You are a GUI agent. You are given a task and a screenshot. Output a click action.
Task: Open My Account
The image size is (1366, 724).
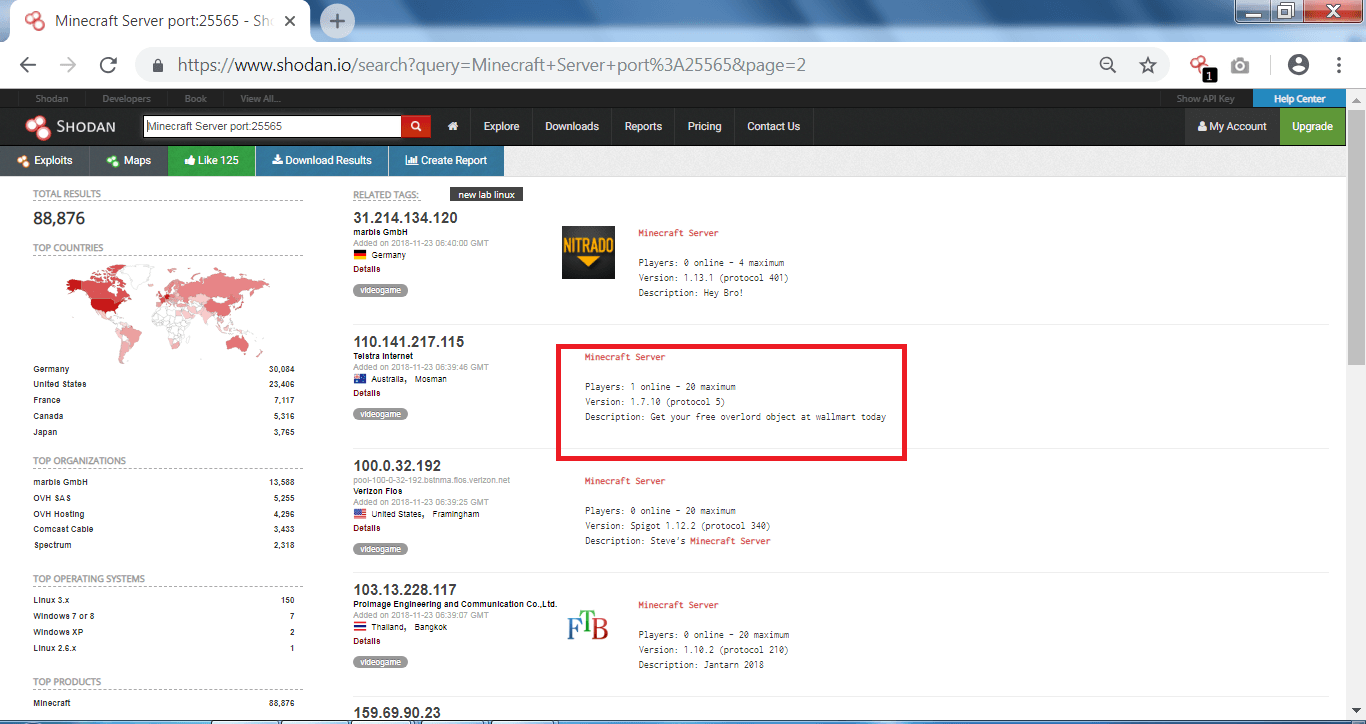(x=1232, y=126)
